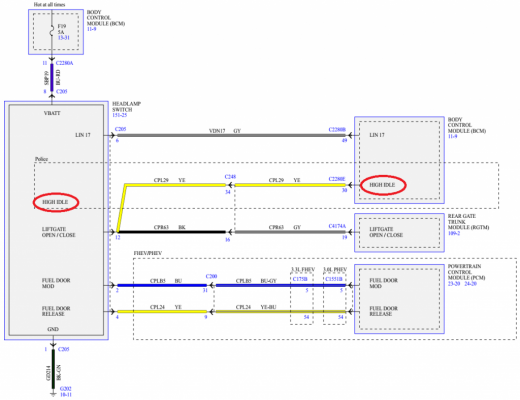Click the GND label in headlamp switch
520x400 pixels.
(53, 329)
